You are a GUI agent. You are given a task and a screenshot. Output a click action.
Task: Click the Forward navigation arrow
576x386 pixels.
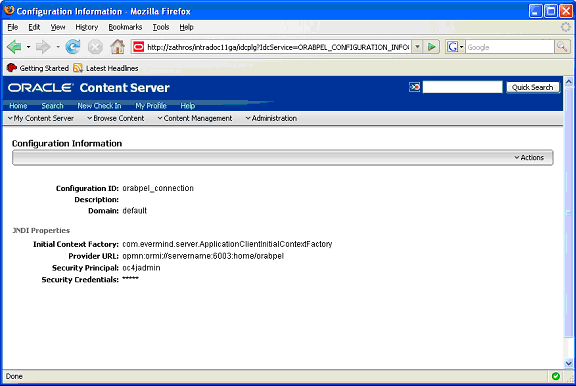click(43, 47)
